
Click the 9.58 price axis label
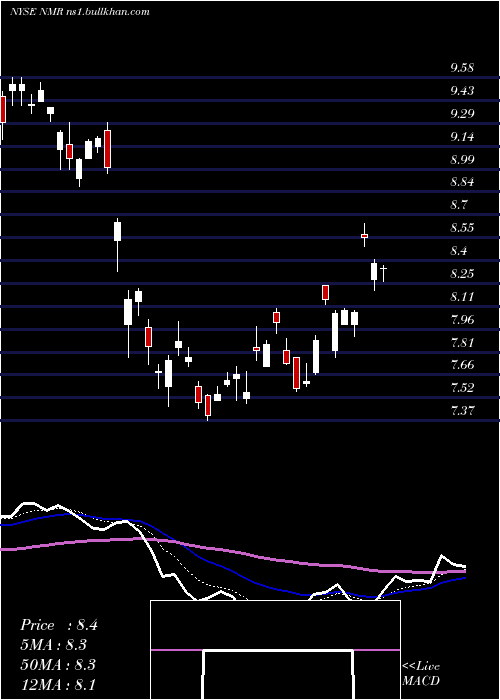462,68
